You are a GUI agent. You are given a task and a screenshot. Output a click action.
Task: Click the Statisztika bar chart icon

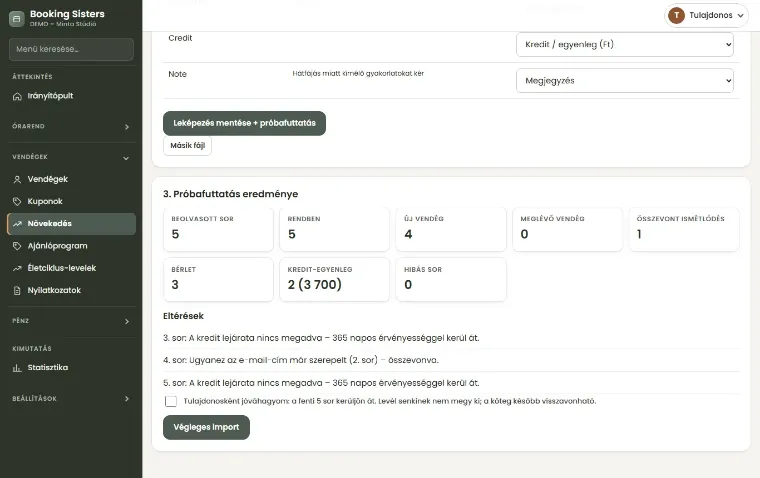tap(17, 368)
